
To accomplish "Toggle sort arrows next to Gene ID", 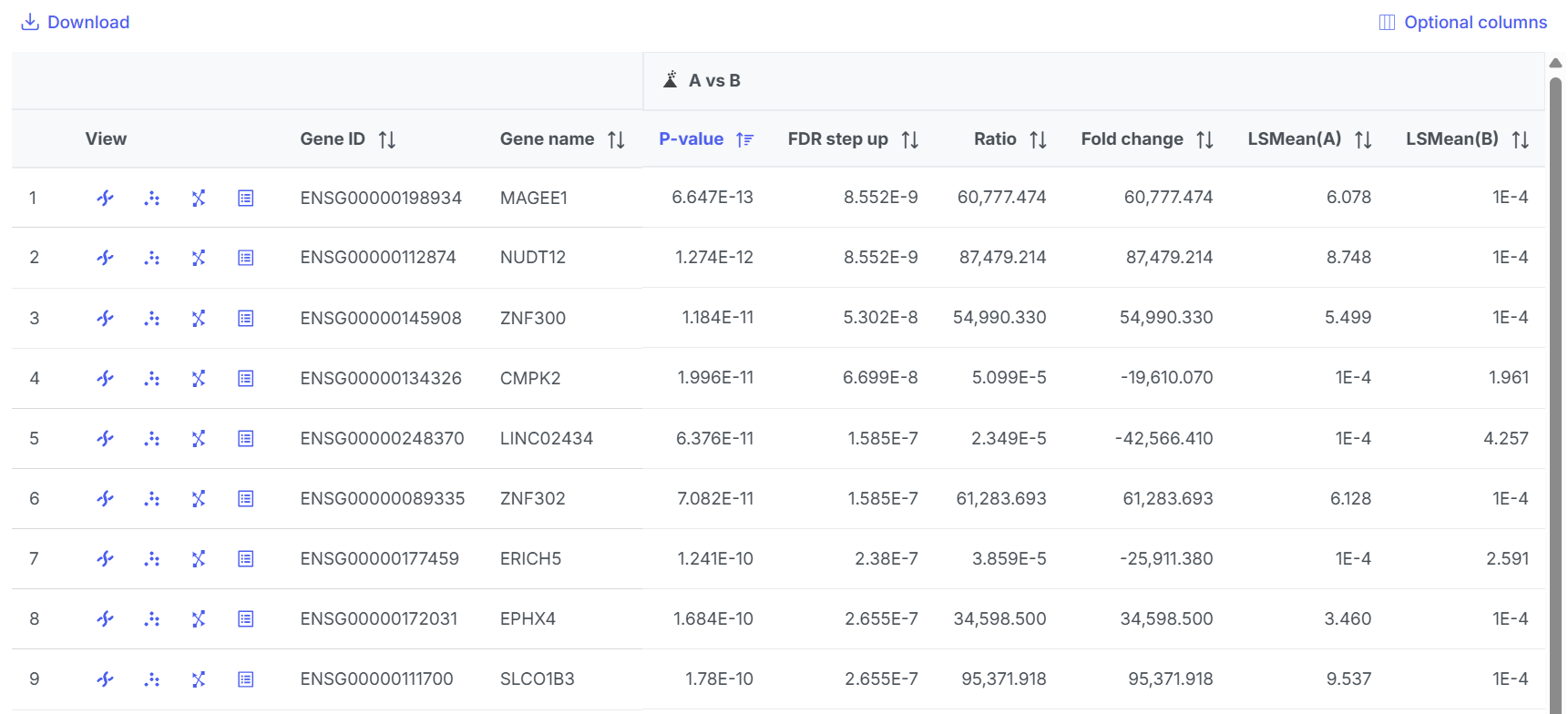I will [387, 139].
